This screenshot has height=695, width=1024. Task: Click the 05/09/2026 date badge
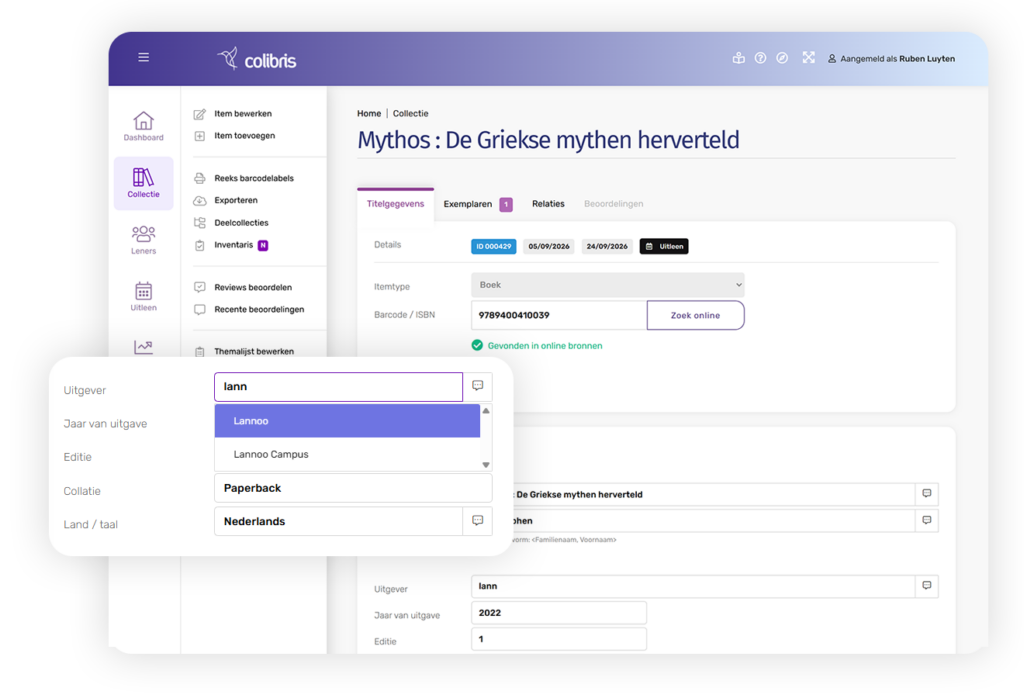[x=549, y=246]
